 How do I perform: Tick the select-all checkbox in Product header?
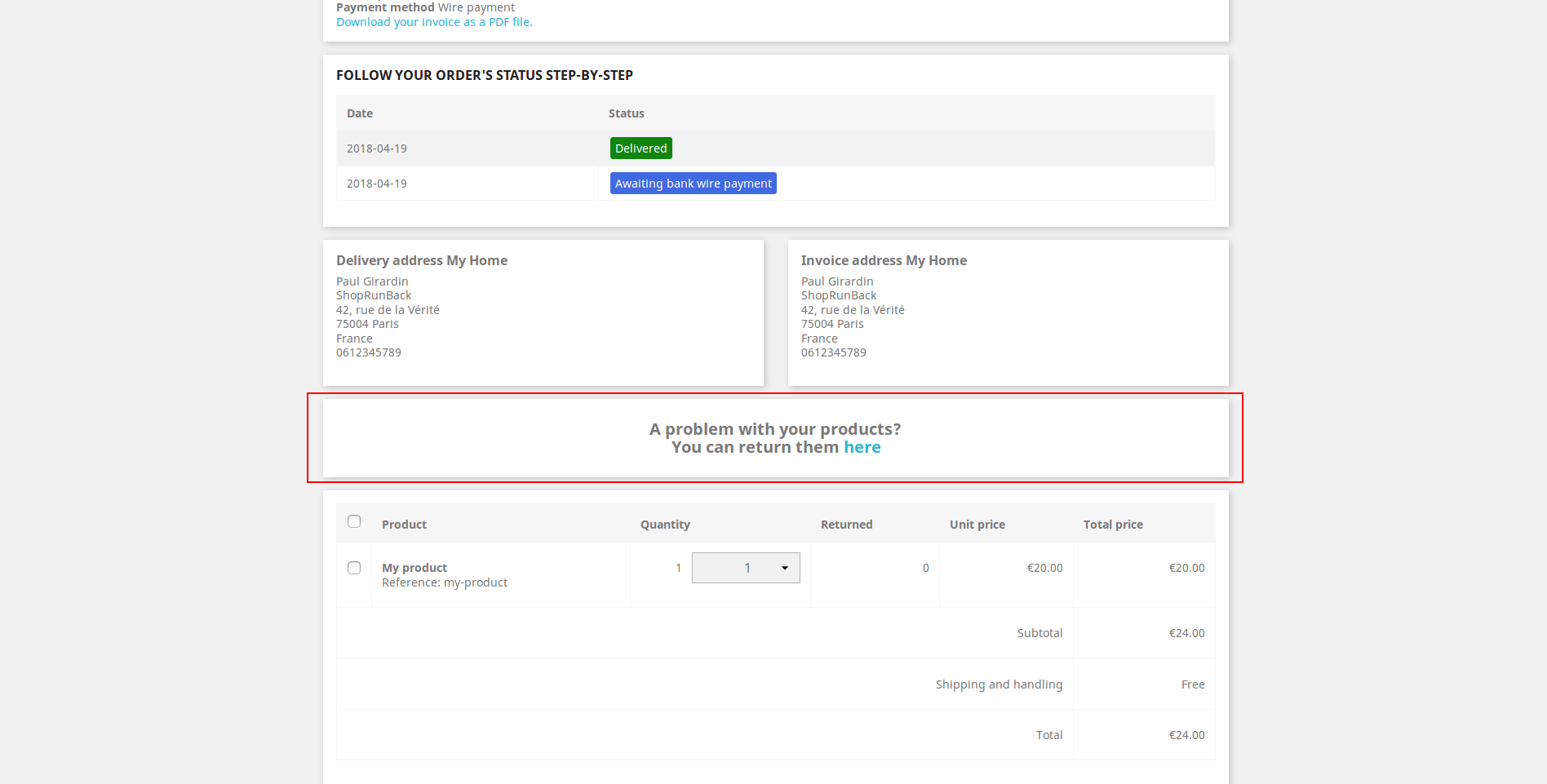pyautogui.click(x=354, y=521)
